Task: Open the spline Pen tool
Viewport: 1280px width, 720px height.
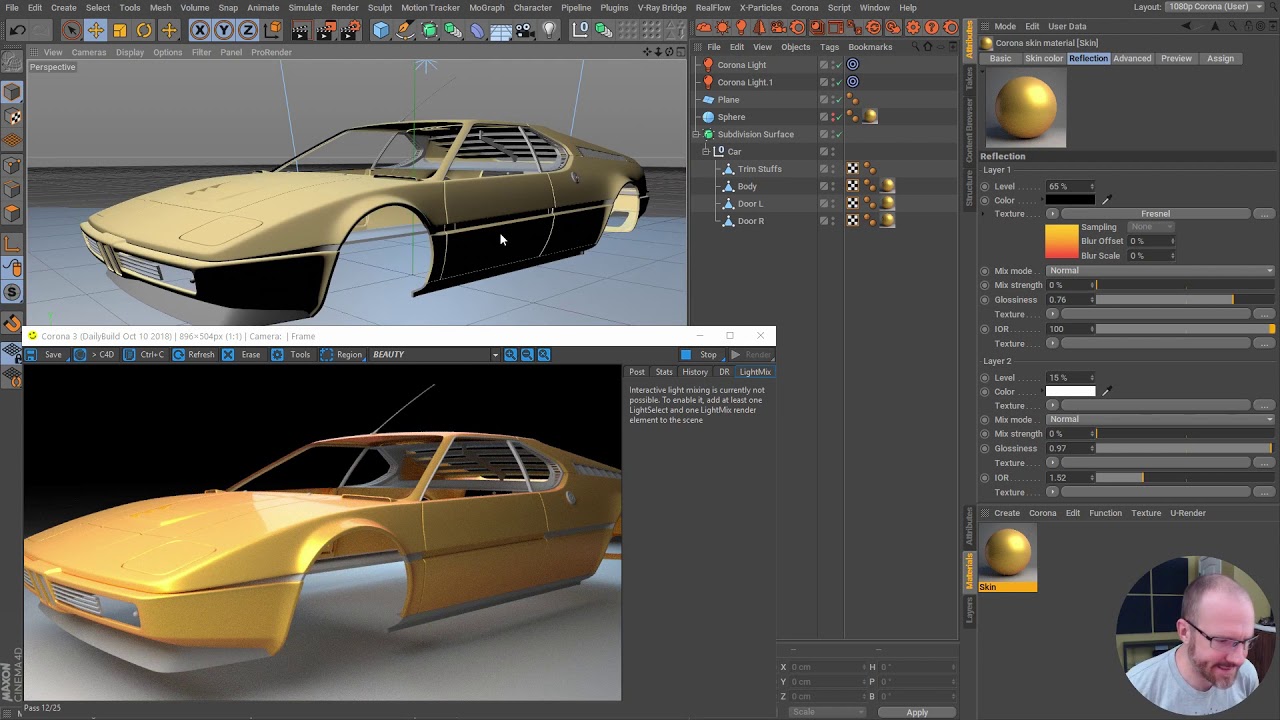Action: coord(405,30)
